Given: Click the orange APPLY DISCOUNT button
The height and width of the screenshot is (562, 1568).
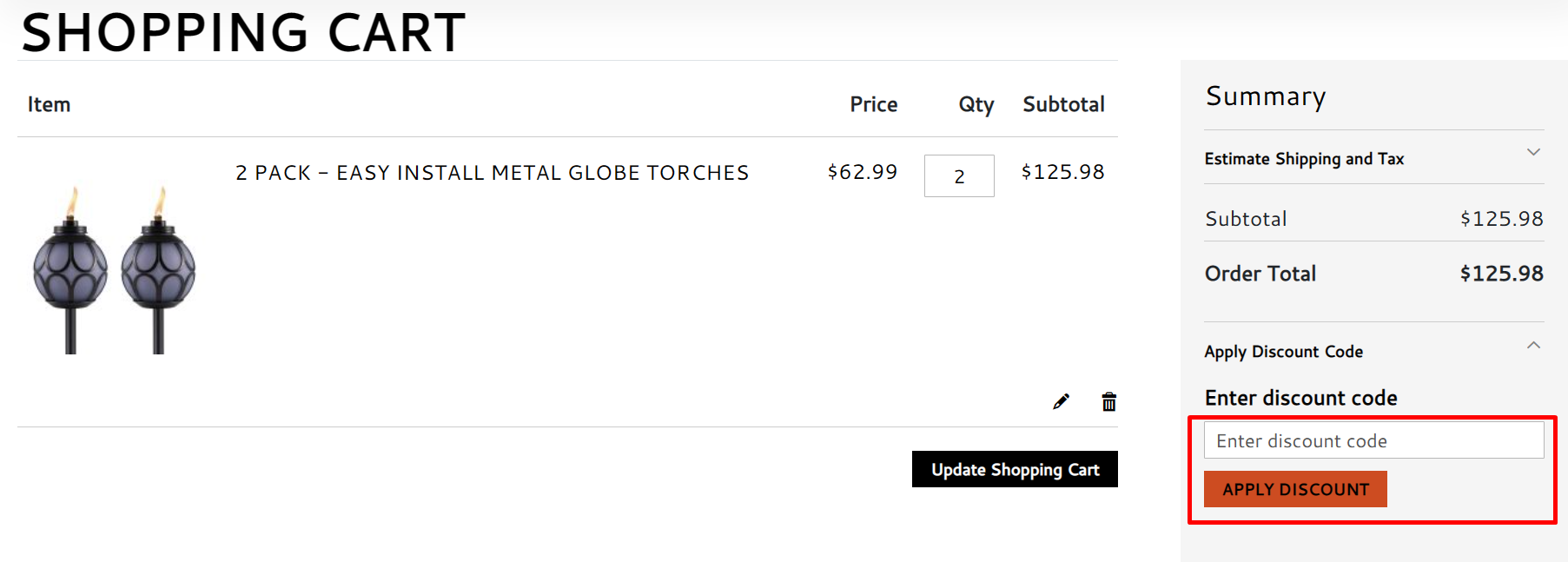Looking at the screenshot, I should pos(1295,489).
